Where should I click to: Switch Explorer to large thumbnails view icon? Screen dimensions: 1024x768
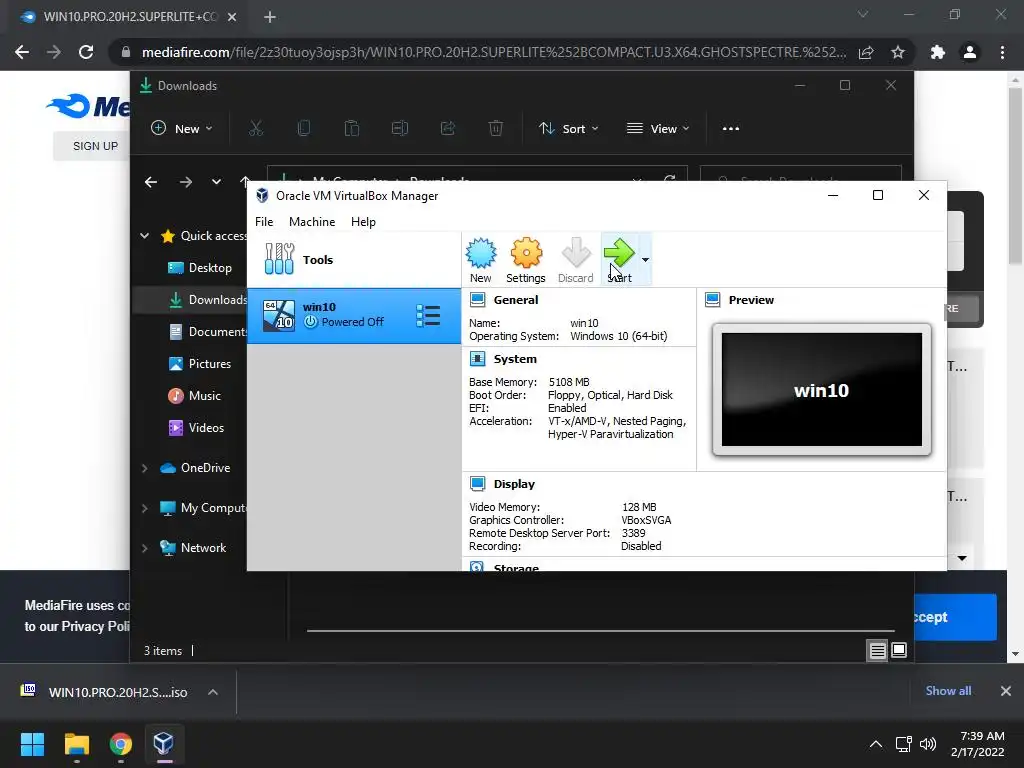899,650
